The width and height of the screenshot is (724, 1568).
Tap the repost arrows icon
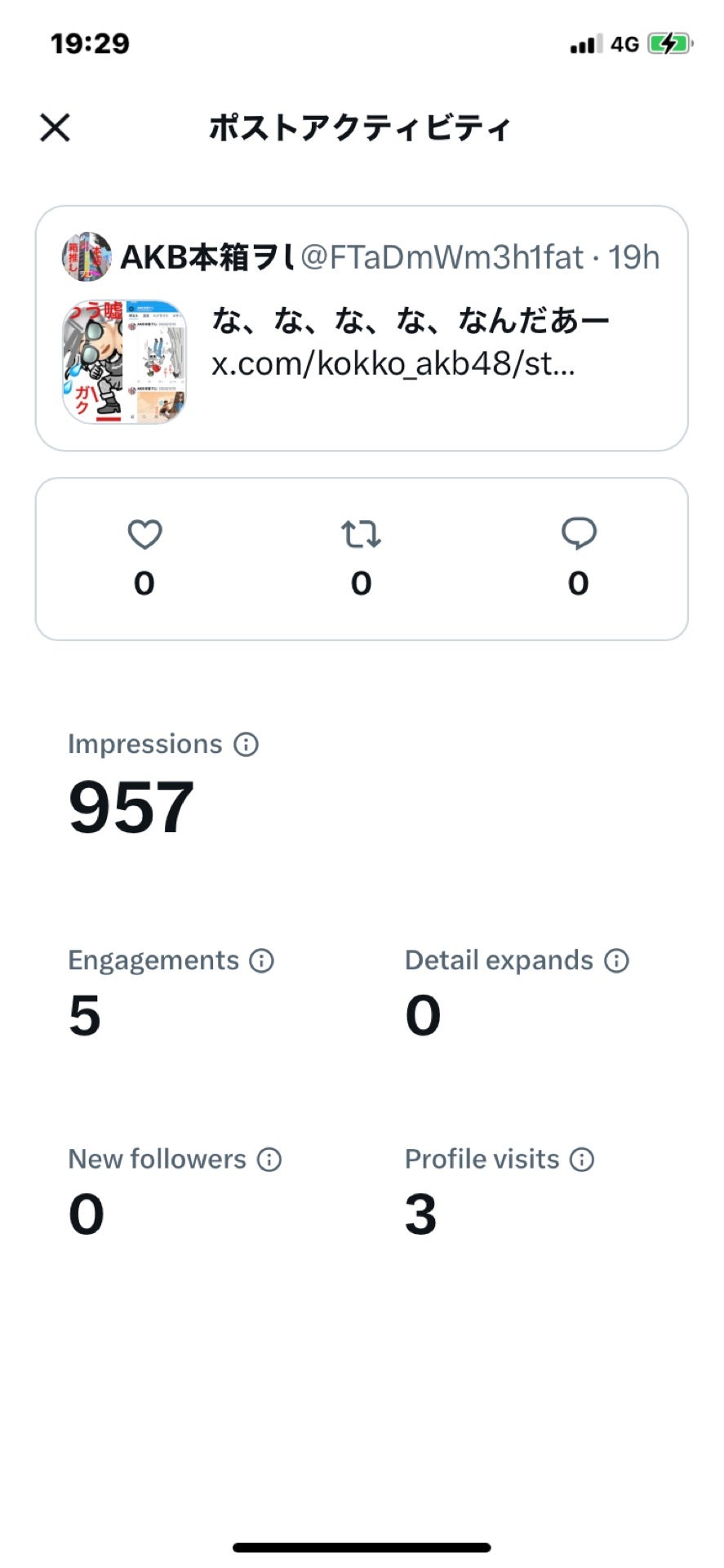[361, 535]
